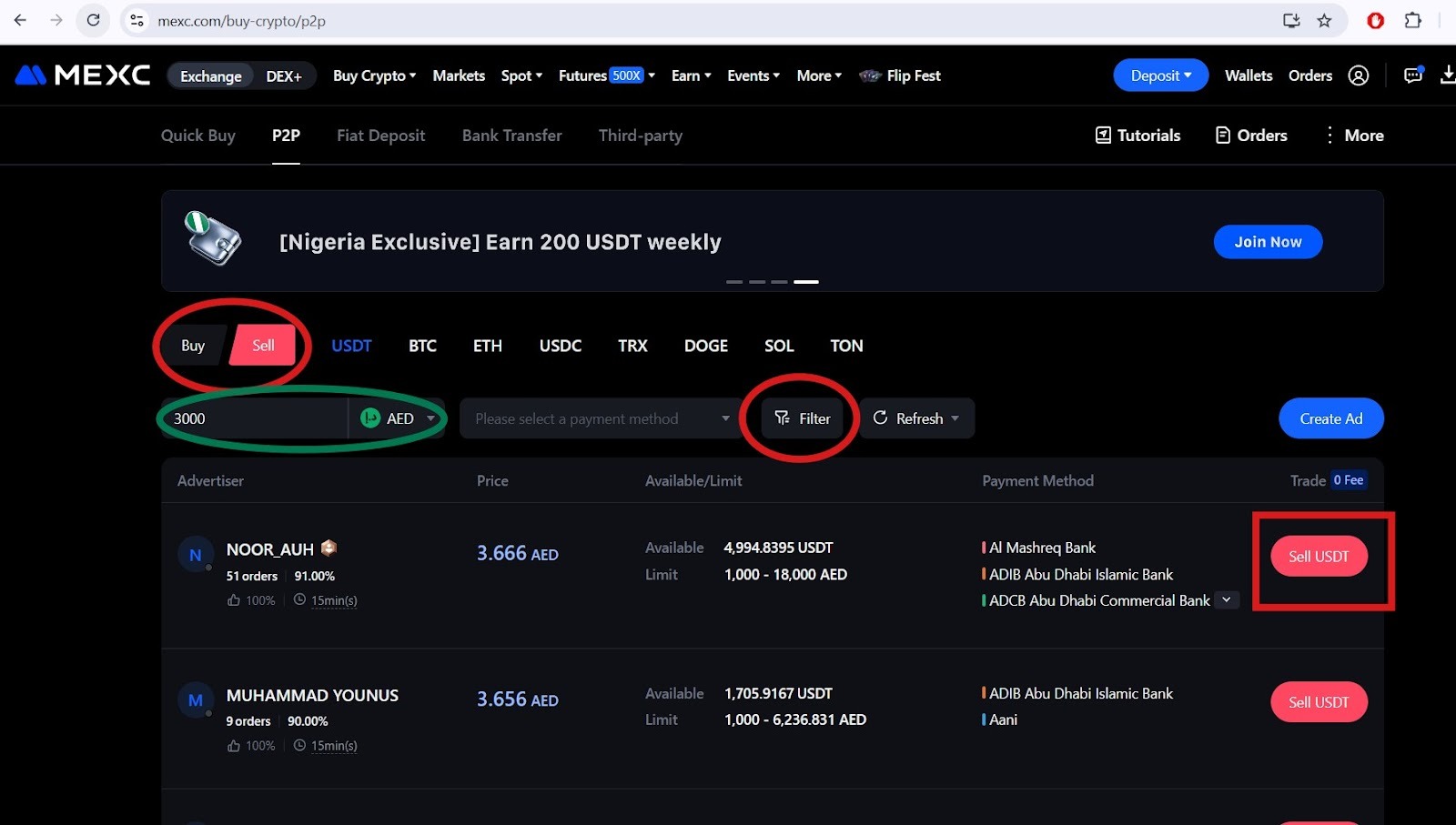Jump to last banner carousel indicator

805,282
